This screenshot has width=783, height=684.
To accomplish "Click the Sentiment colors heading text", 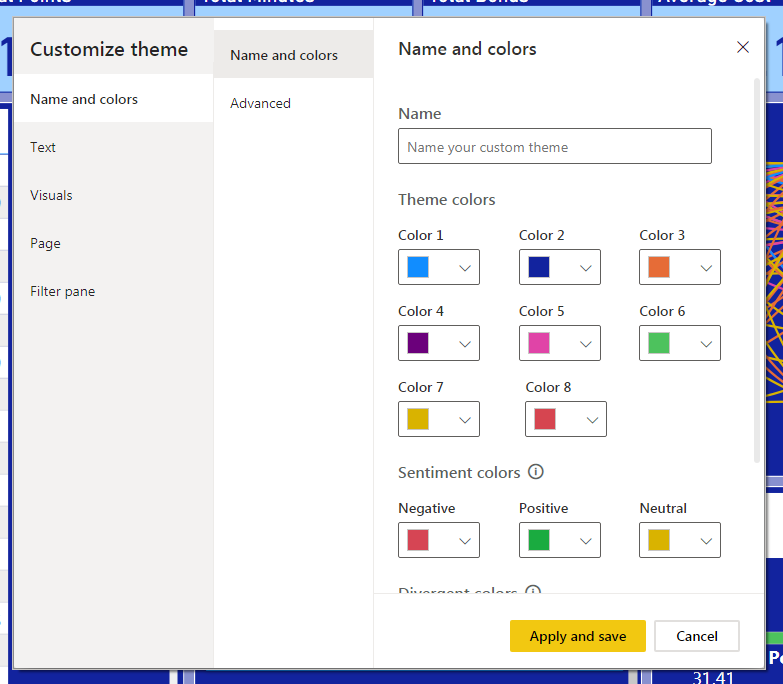I will (x=459, y=472).
